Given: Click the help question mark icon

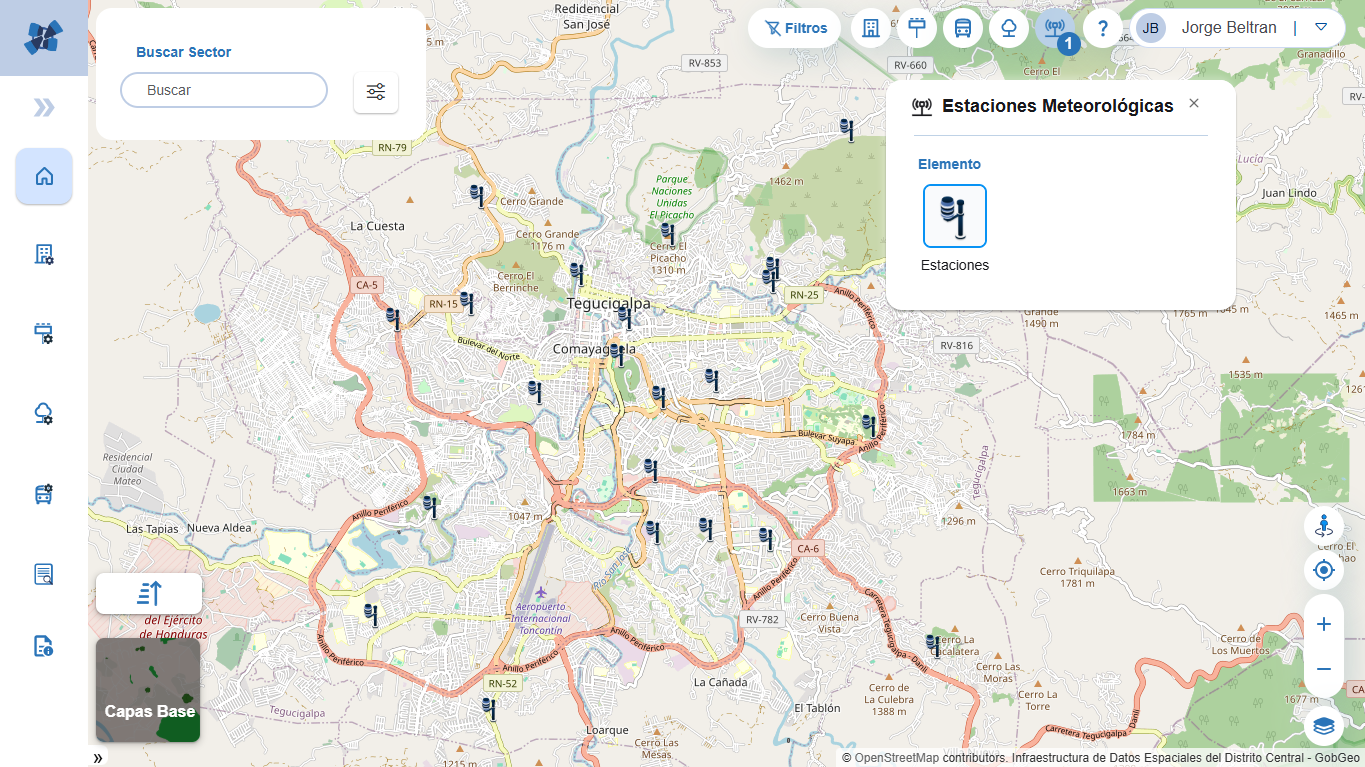Looking at the screenshot, I should 1102,28.
